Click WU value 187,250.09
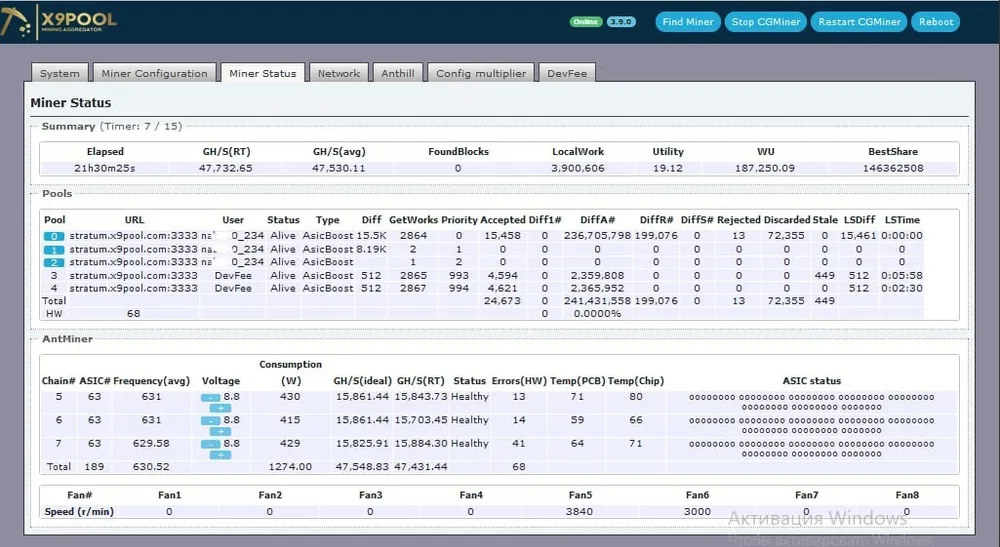 tap(765, 168)
